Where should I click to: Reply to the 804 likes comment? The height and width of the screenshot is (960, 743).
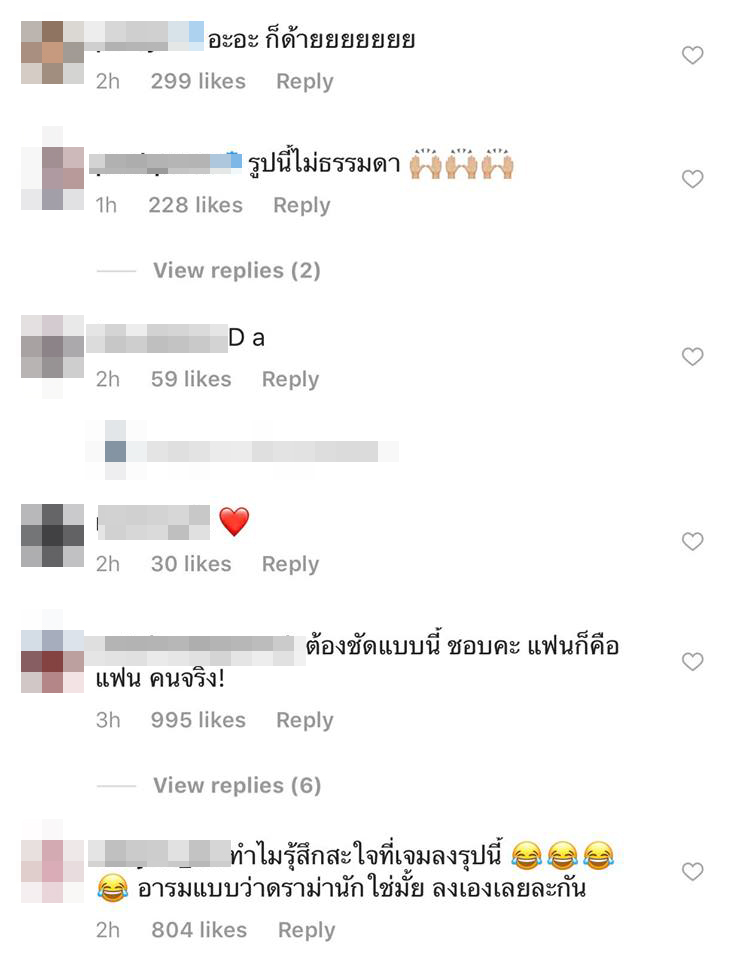tap(307, 930)
